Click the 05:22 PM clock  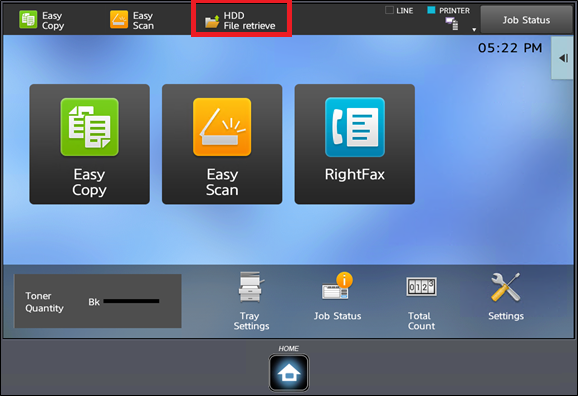pos(510,48)
